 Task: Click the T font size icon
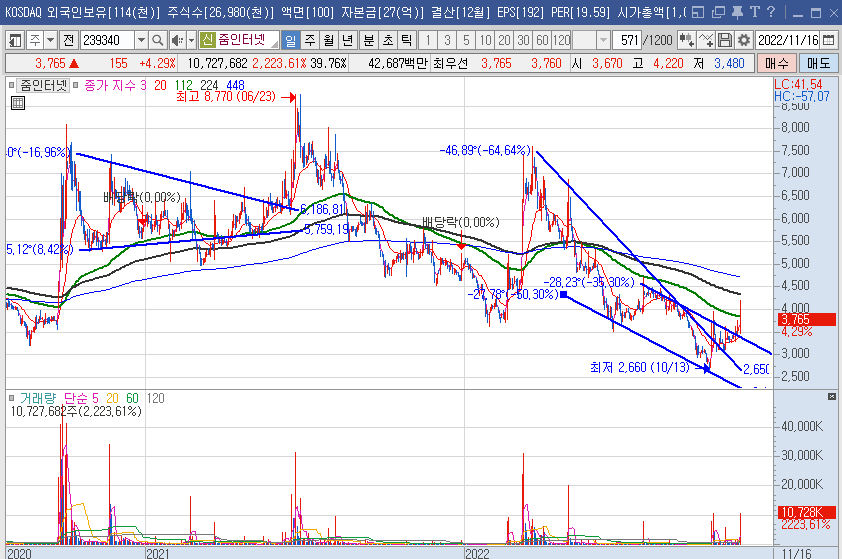click(754, 12)
